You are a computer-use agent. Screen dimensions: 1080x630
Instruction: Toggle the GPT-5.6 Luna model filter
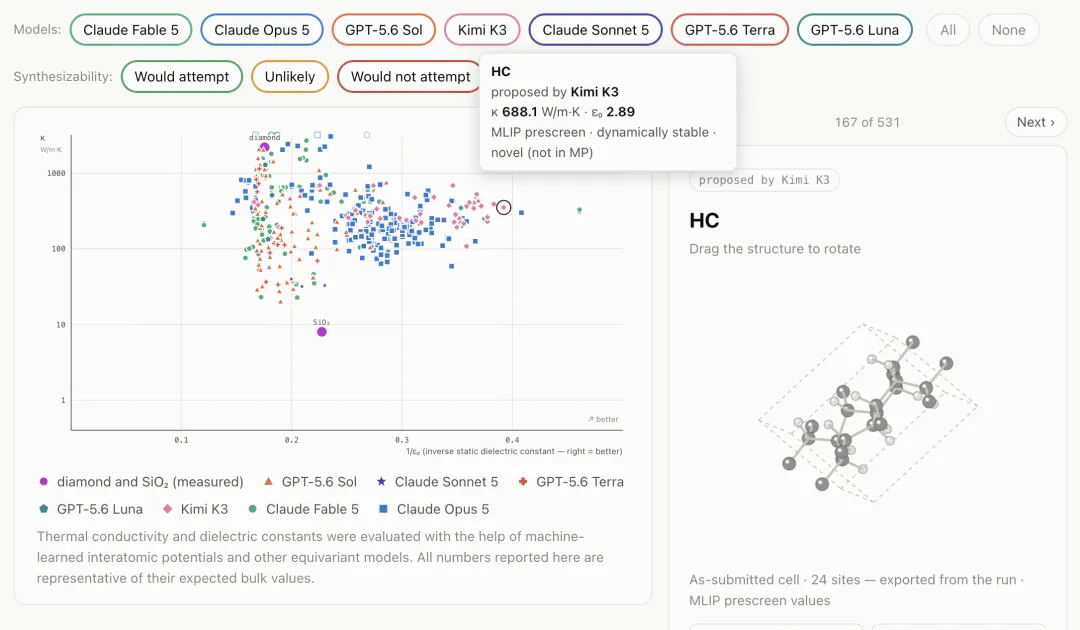[855, 30]
